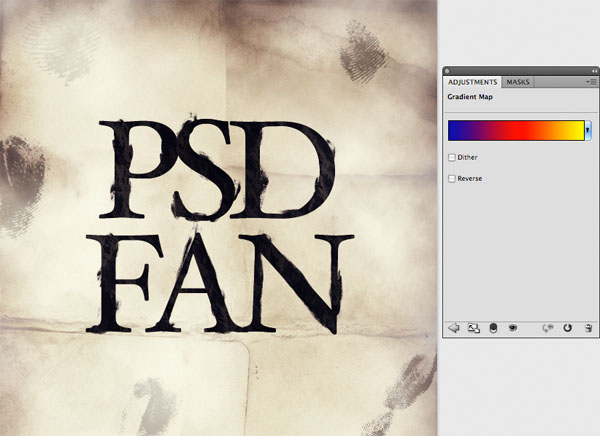This screenshot has width=600, height=436.
Task: Toggle adjustment layer visibility eye icon
Action: [513, 328]
